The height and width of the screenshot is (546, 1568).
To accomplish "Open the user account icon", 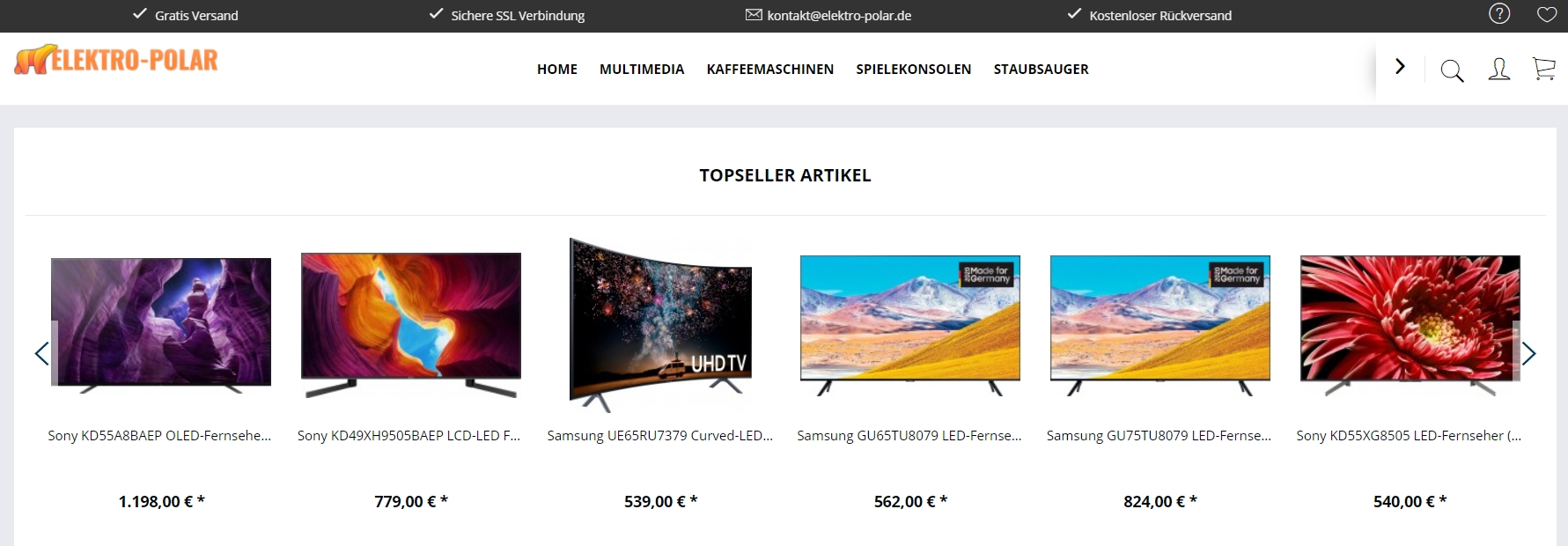I will pos(1498,70).
